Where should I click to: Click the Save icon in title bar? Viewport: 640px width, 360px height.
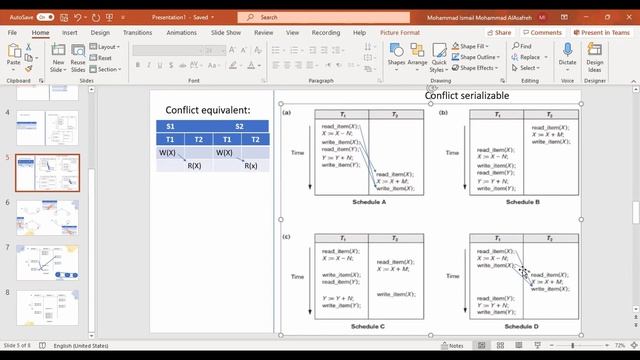[x=64, y=17]
